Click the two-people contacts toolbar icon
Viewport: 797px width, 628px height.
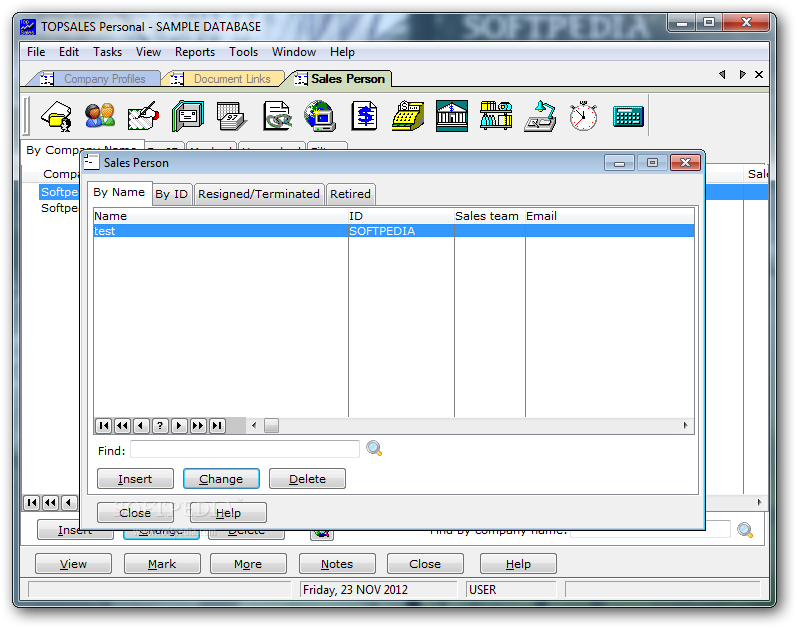[x=100, y=116]
